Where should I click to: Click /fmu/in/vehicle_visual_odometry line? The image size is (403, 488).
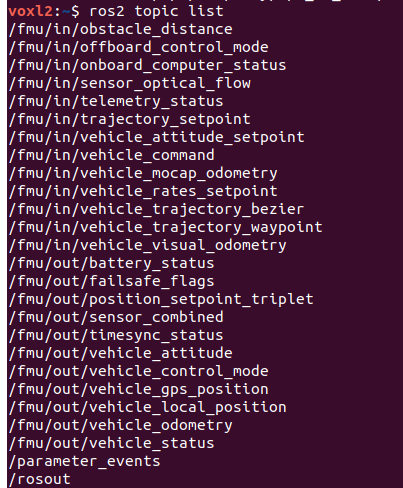coord(148,245)
